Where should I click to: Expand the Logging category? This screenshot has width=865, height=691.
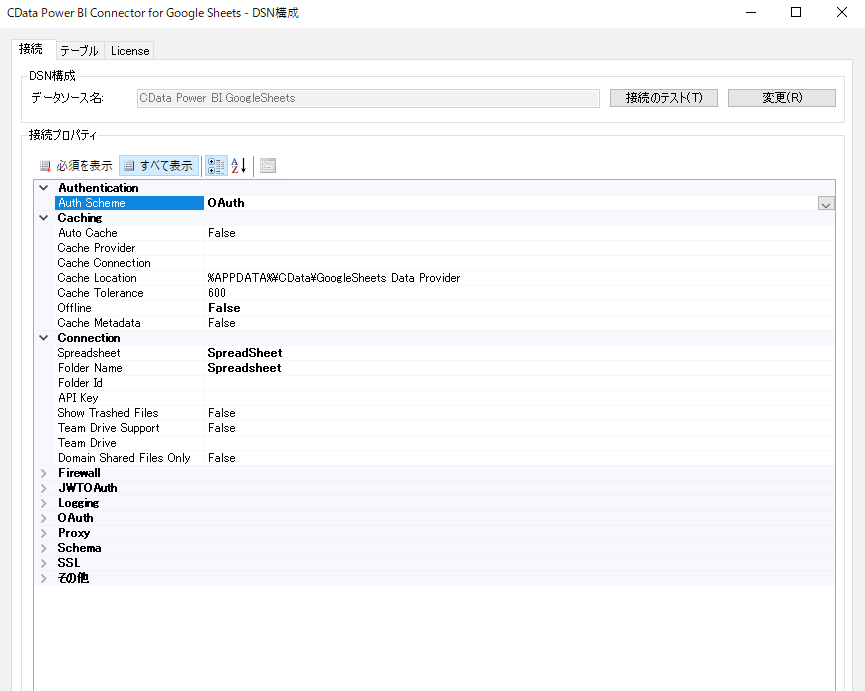(x=44, y=503)
